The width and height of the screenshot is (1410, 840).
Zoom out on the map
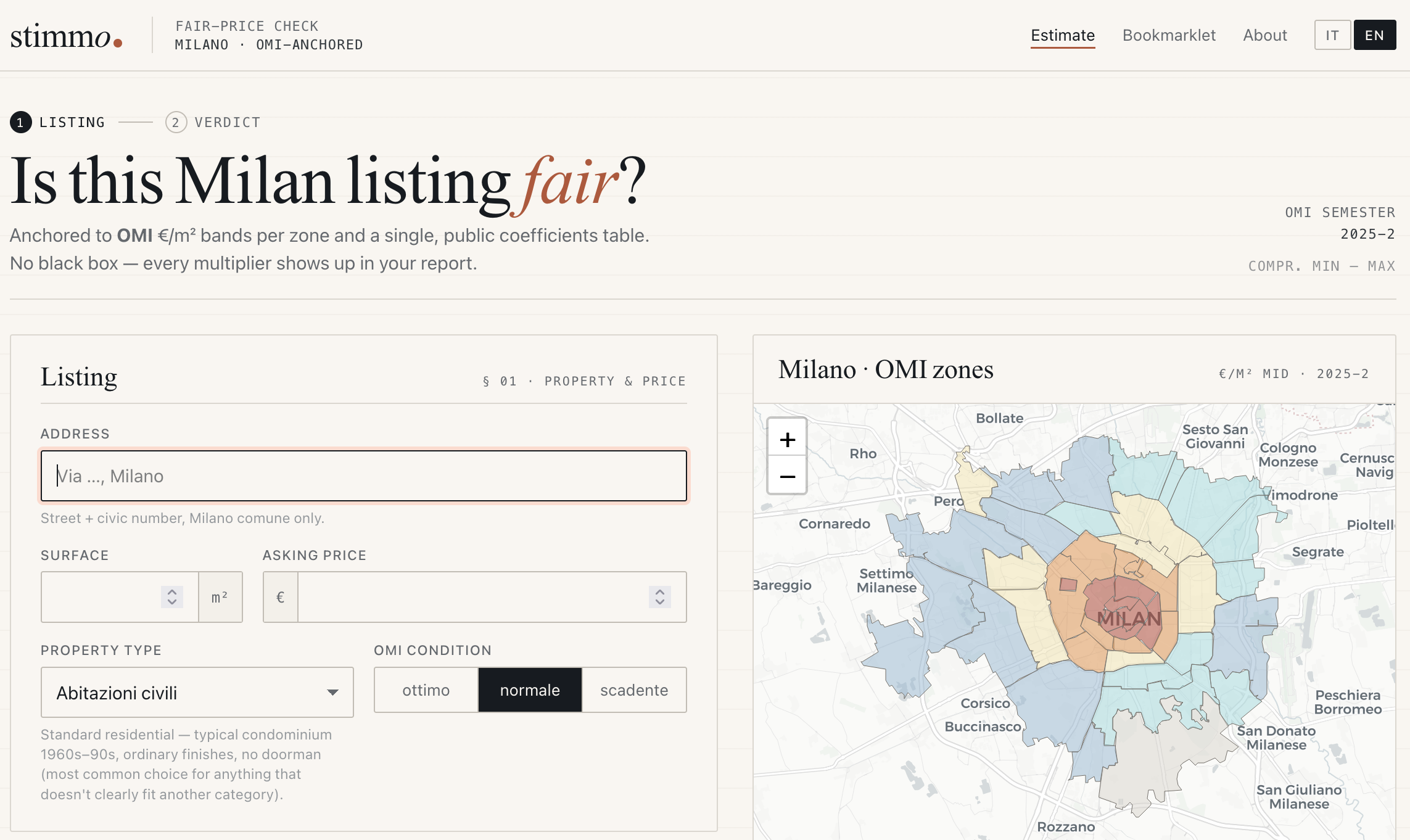point(787,476)
